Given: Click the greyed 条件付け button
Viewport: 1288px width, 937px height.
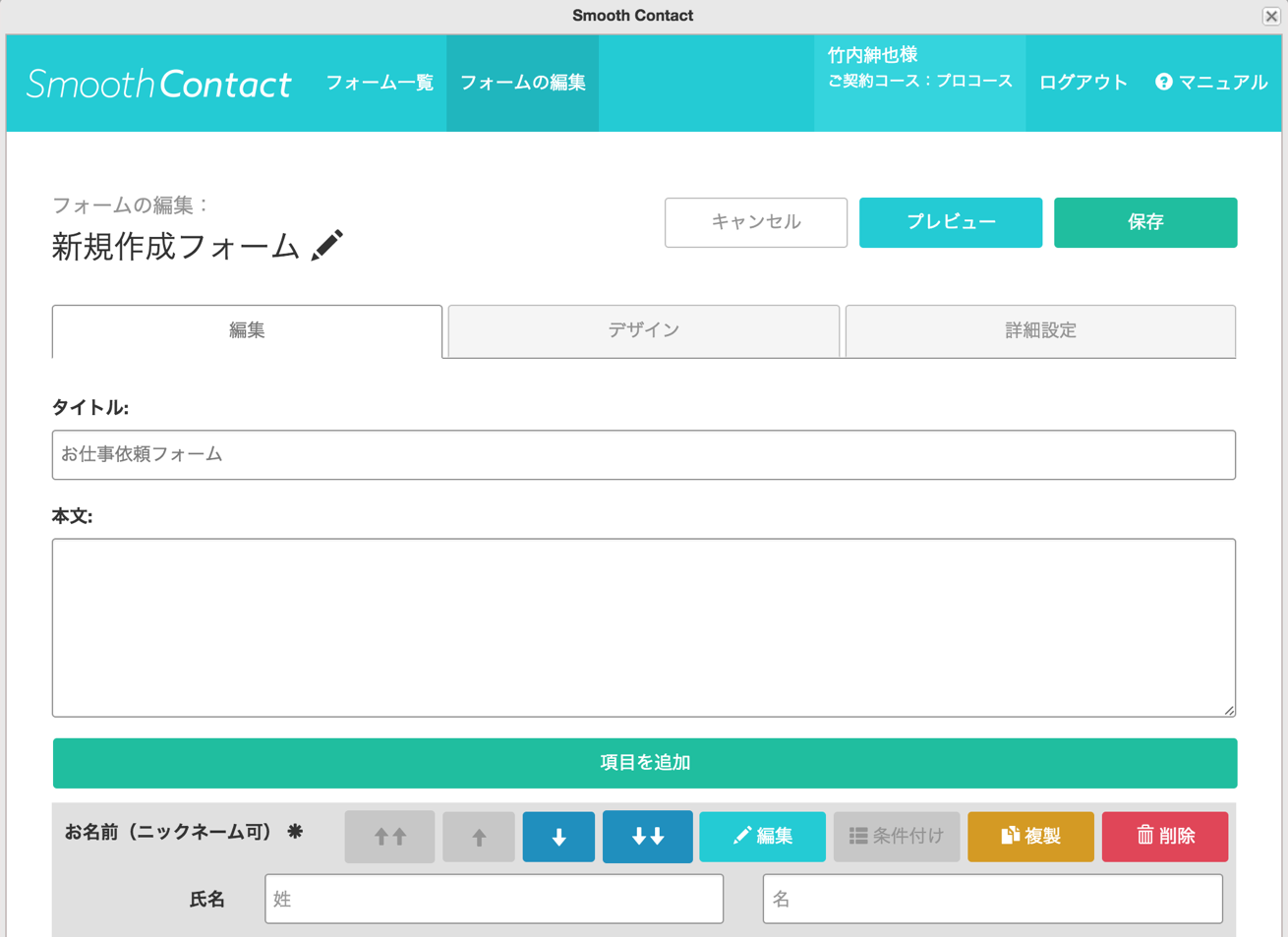Looking at the screenshot, I should 897,837.
